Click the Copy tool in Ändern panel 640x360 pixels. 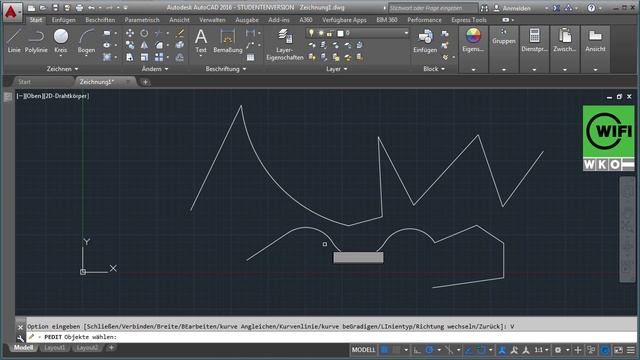130,45
